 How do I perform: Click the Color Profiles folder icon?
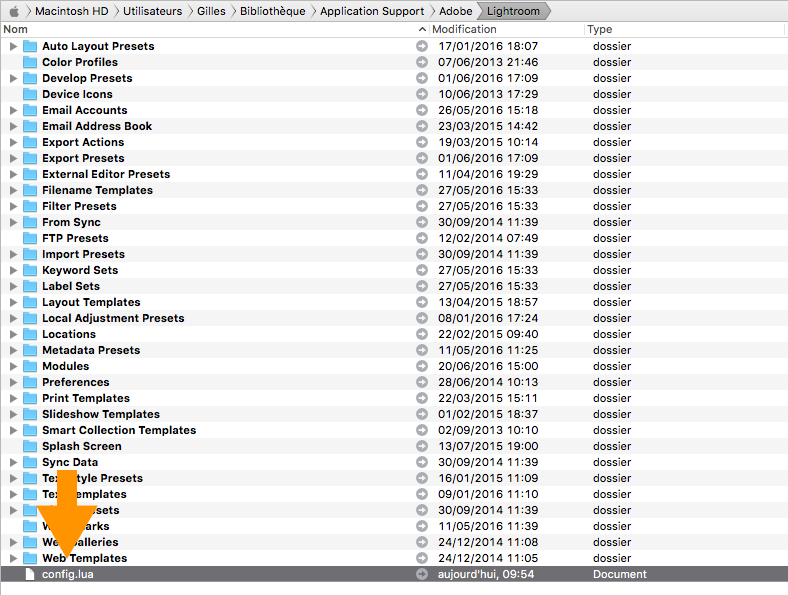30,62
